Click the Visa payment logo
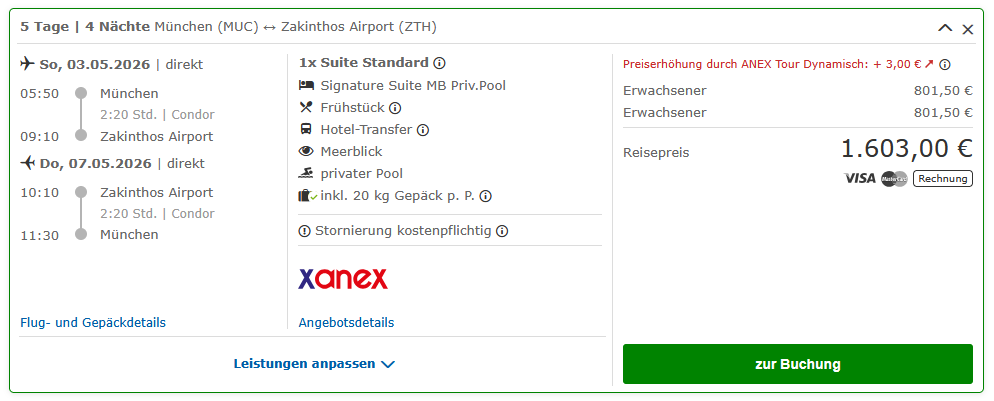 [x=859, y=179]
